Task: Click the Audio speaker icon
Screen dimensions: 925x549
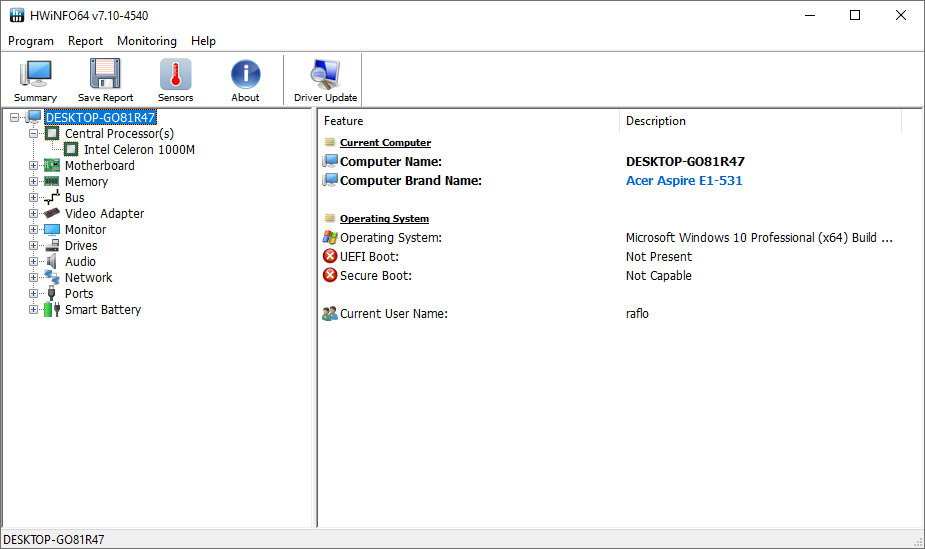Action: point(52,261)
